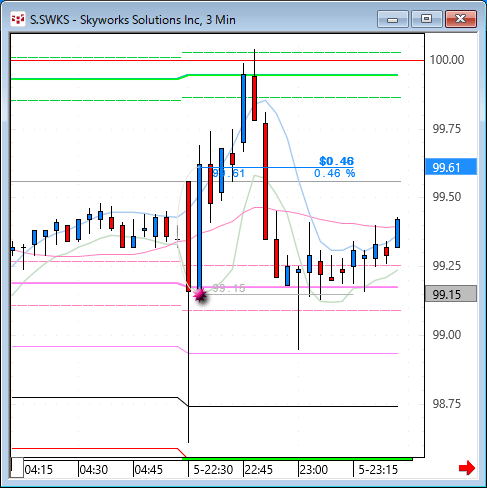This screenshot has width=487, height=488.
Task: Click the blue 99.61 price label
Action: pos(451,167)
